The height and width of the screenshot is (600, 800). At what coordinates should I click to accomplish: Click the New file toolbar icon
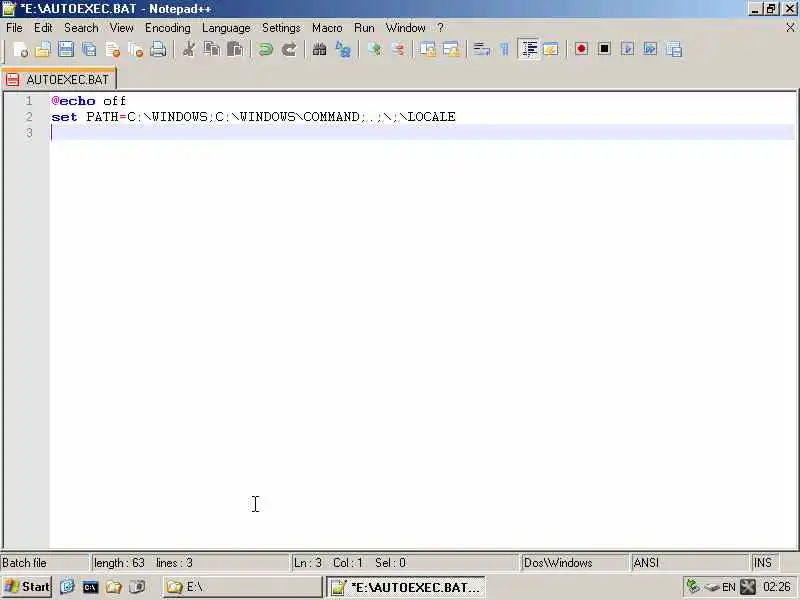point(20,49)
